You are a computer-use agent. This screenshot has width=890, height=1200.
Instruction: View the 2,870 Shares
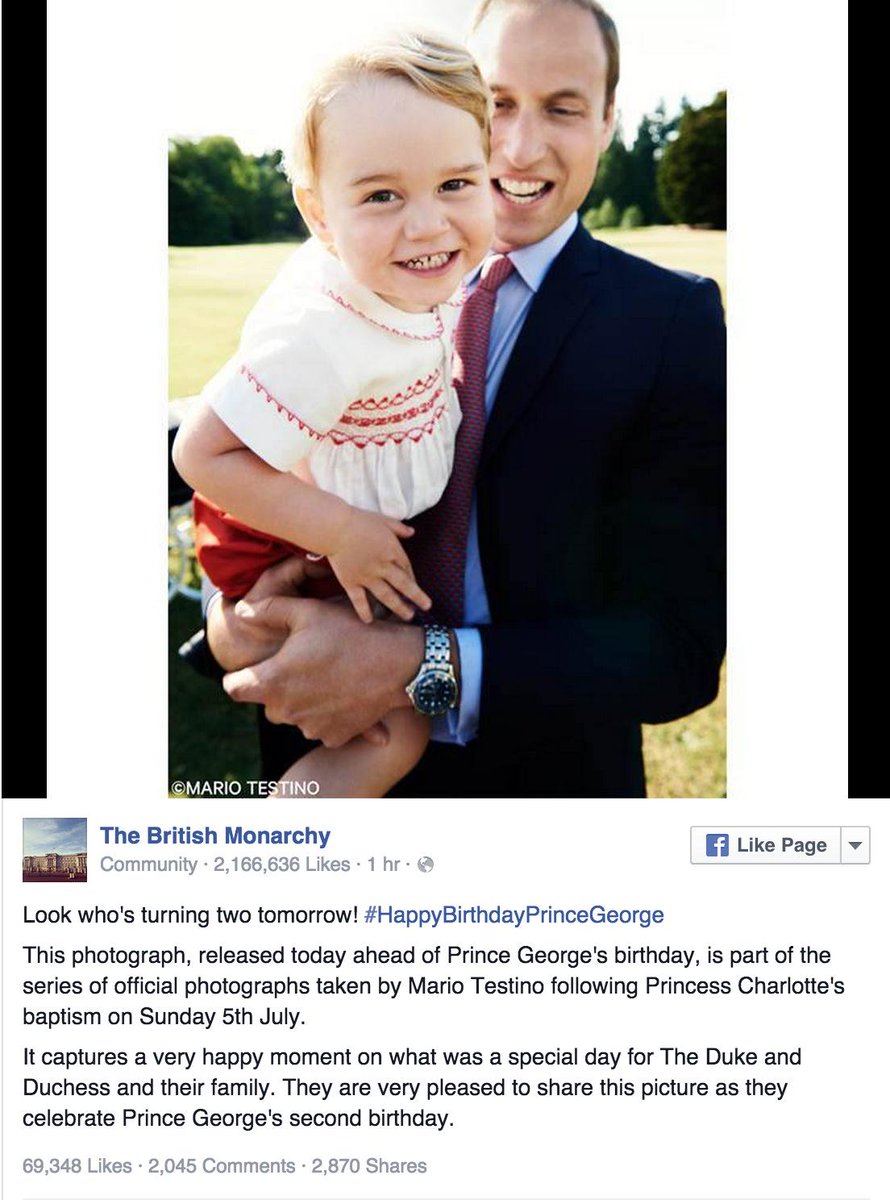(x=369, y=1166)
